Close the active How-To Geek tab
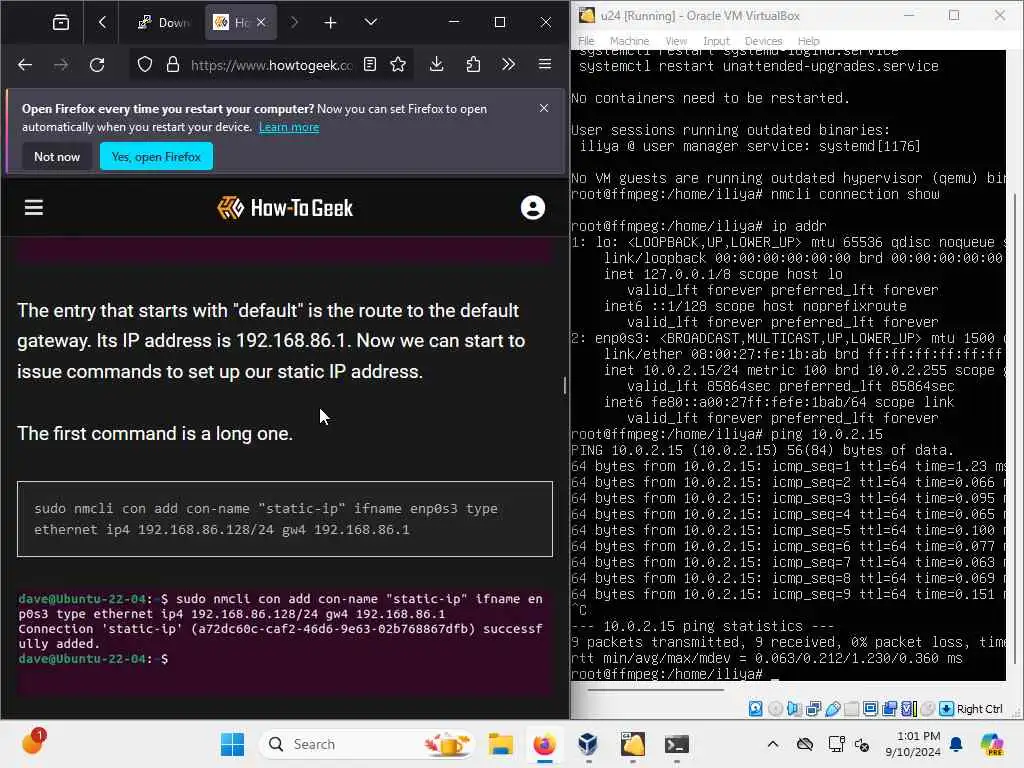This screenshot has width=1024, height=768. pos(261,23)
